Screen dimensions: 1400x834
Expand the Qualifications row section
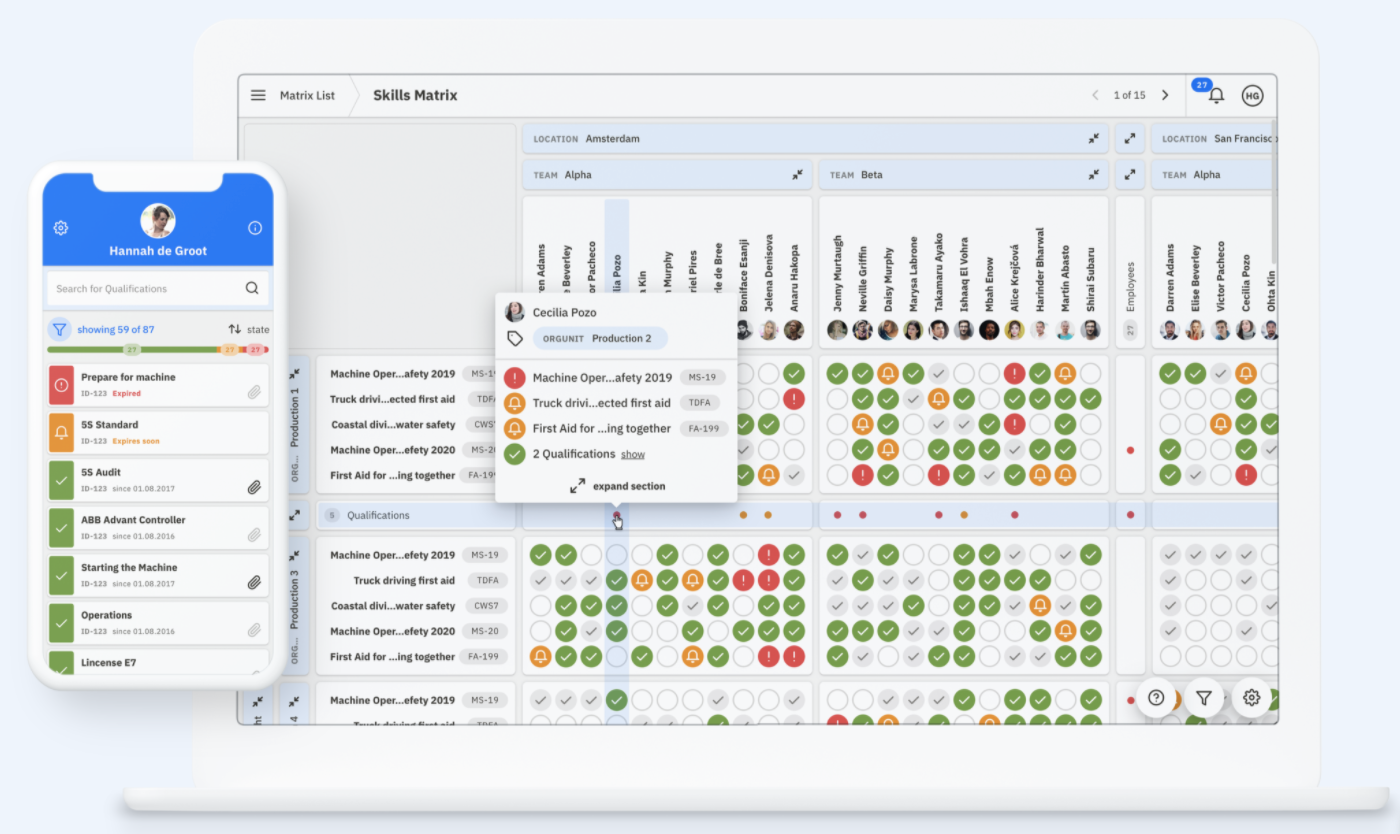(x=295, y=516)
